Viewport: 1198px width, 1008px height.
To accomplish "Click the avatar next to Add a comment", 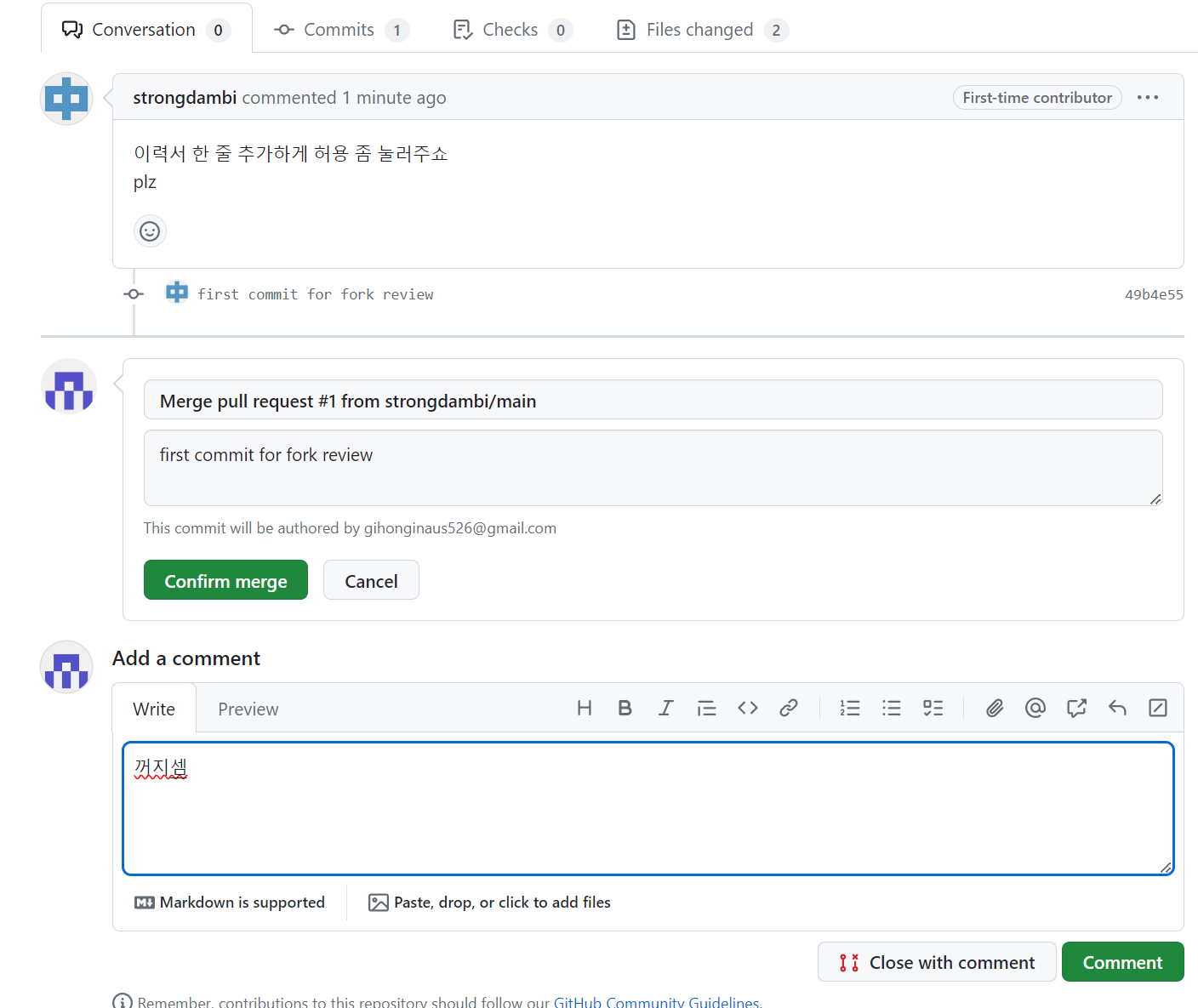I will pos(66,667).
